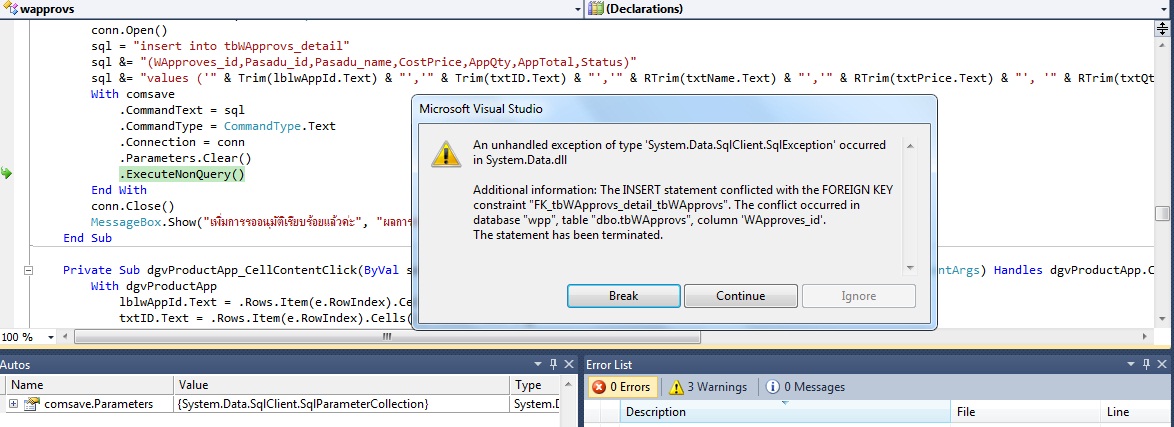
Task: Click the SqlParameterCollection value cell
Action: 341,404
